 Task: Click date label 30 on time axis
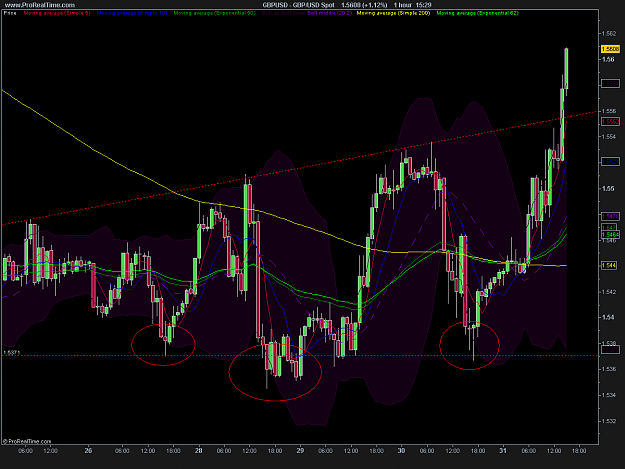pyautogui.click(x=401, y=451)
